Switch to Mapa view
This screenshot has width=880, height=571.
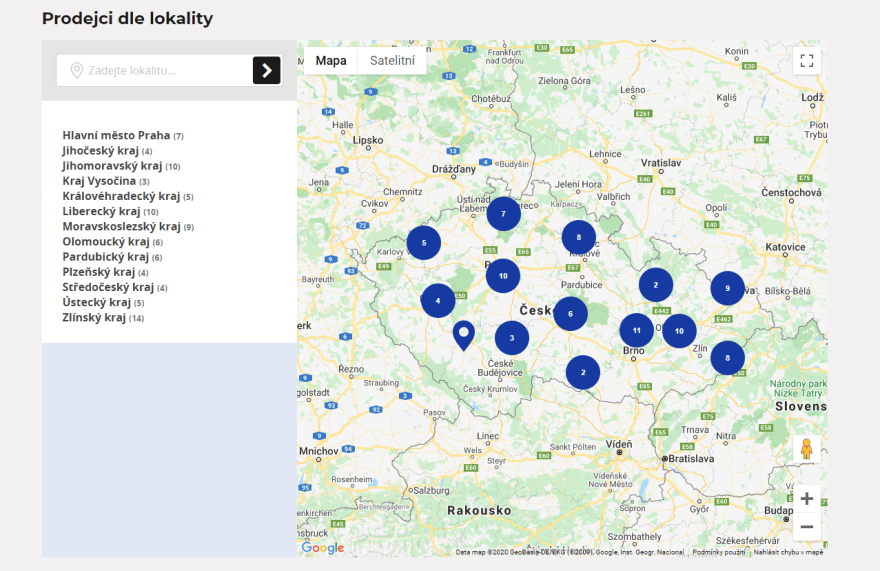pyautogui.click(x=331, y=61)
